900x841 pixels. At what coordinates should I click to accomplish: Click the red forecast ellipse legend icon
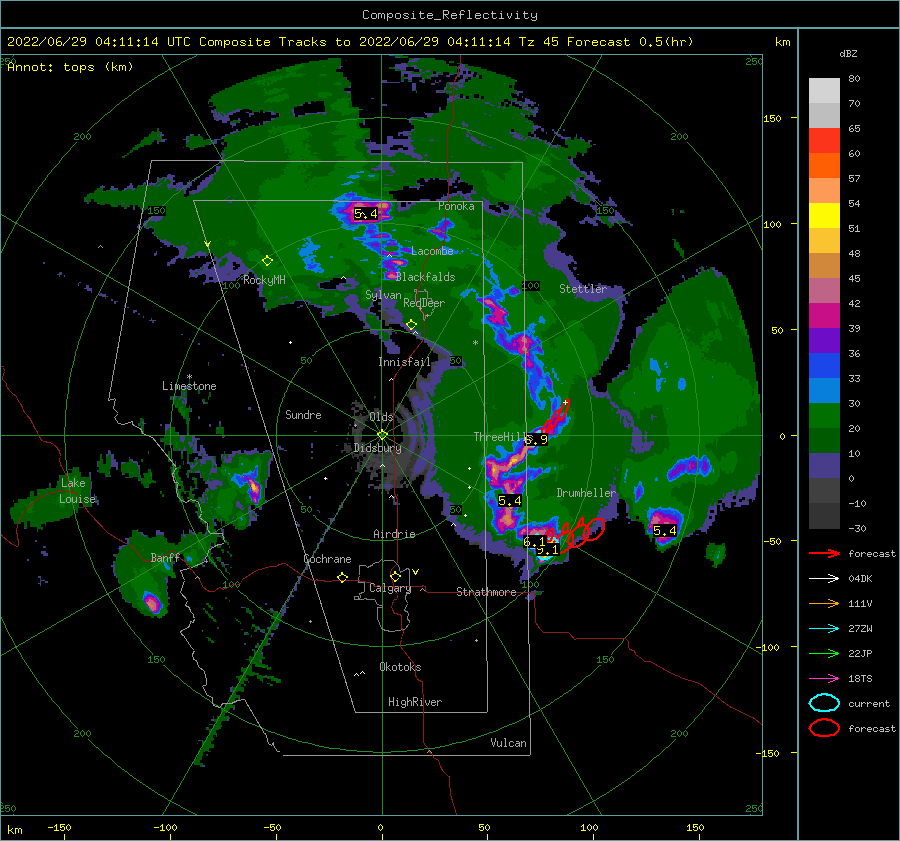tap(824, 728)
